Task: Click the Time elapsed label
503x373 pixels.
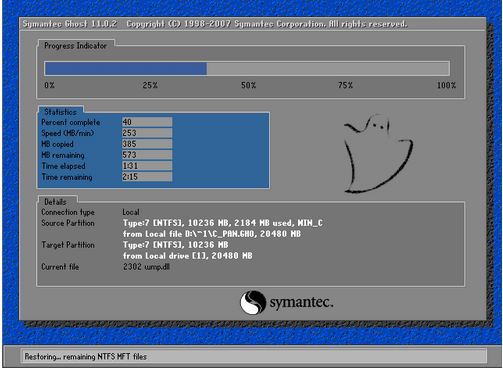Action: click(x=63, y=166)
